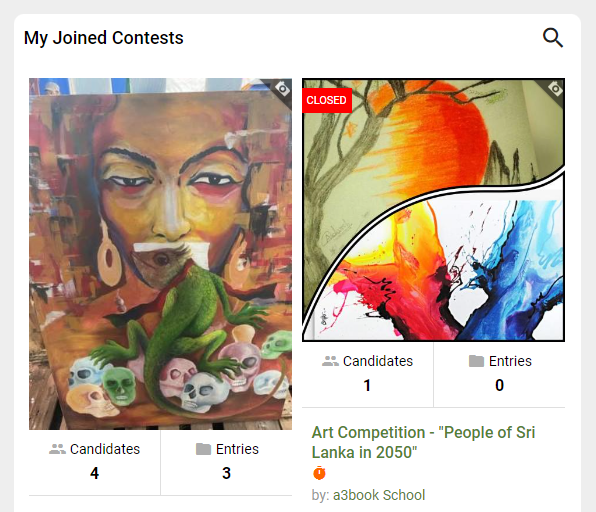Click entries folder icon under left painting
Viewport: 596px width, 512px height.
(x=203, y=449)
